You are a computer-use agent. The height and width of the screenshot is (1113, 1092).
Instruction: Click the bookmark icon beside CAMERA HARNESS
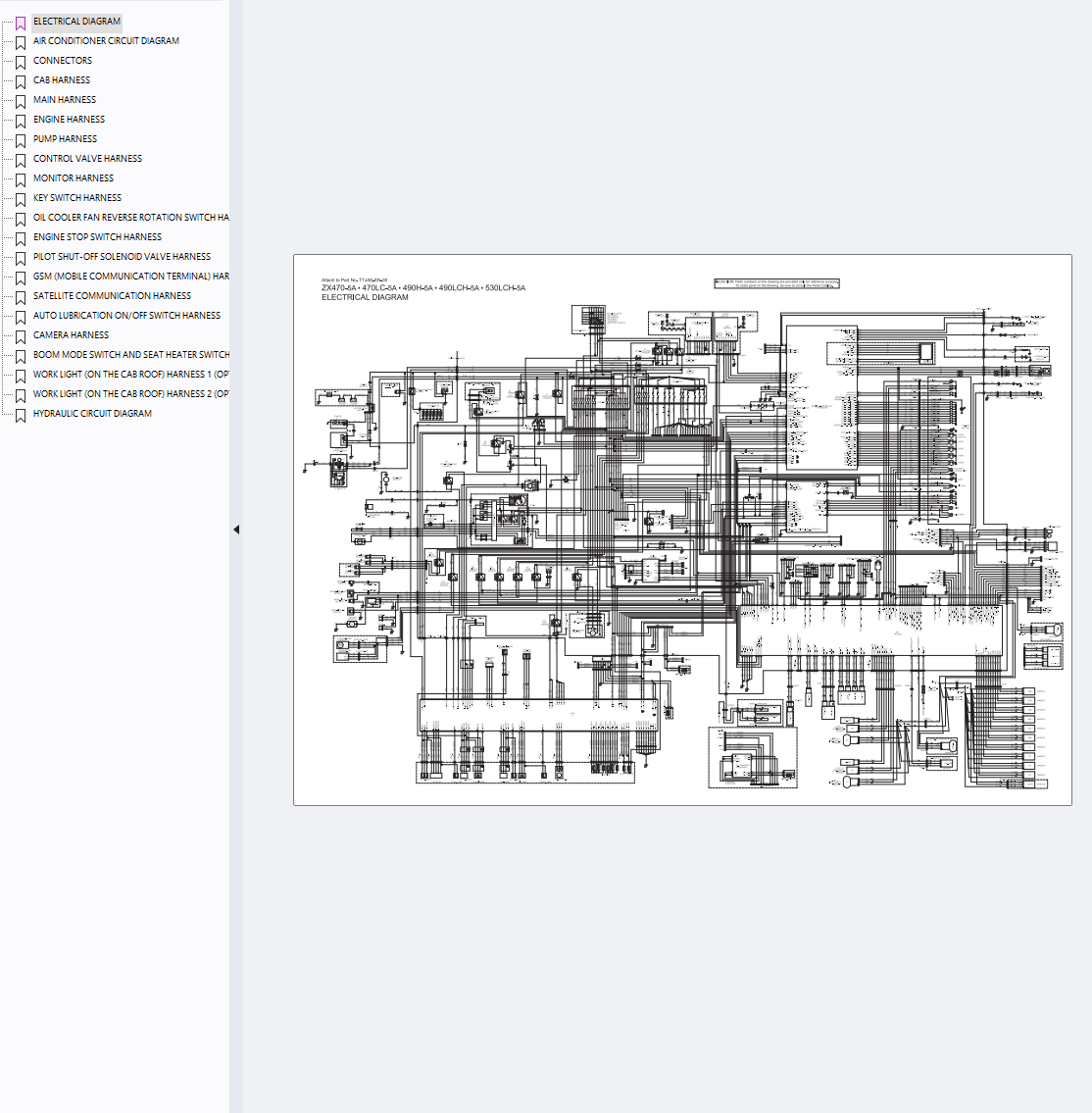(x=21, y=336)
